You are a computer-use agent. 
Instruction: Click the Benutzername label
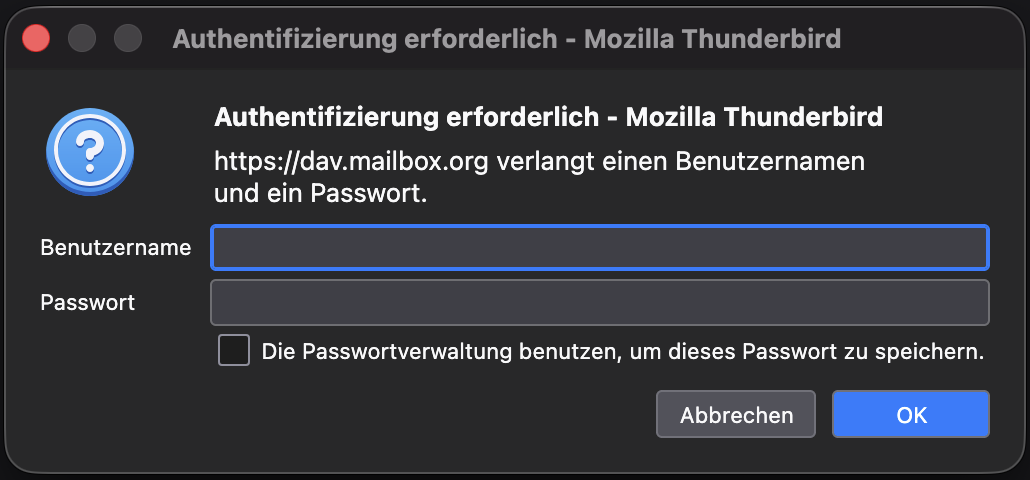(x=115, y=248)
